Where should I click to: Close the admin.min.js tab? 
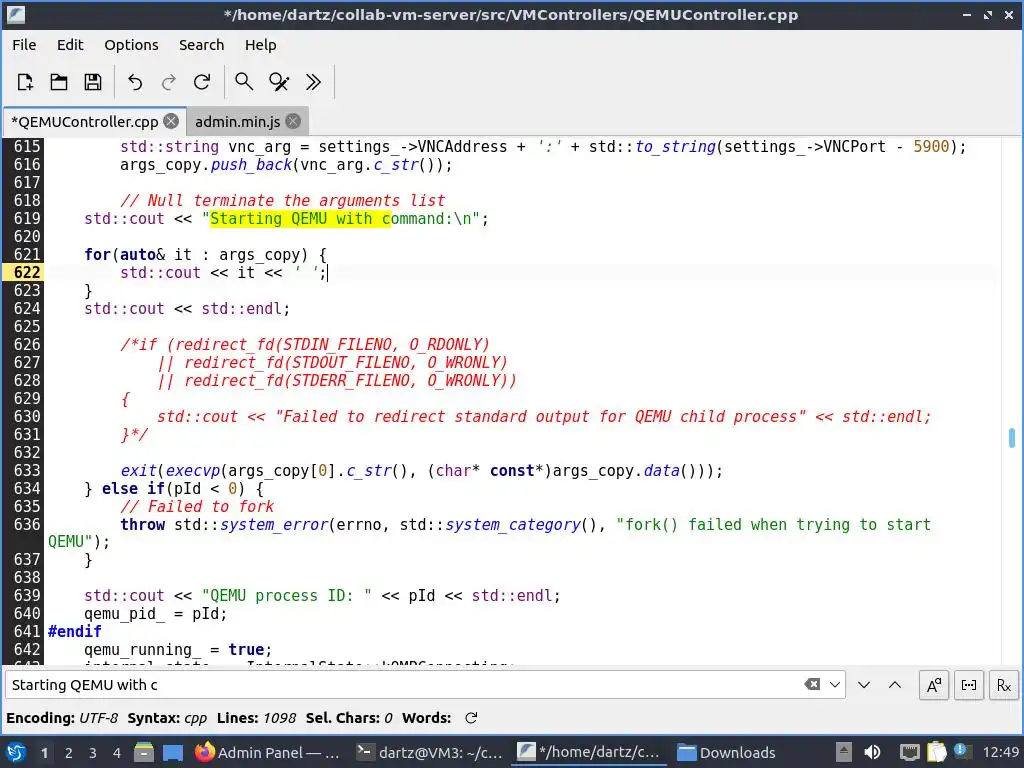click(293, 121)
